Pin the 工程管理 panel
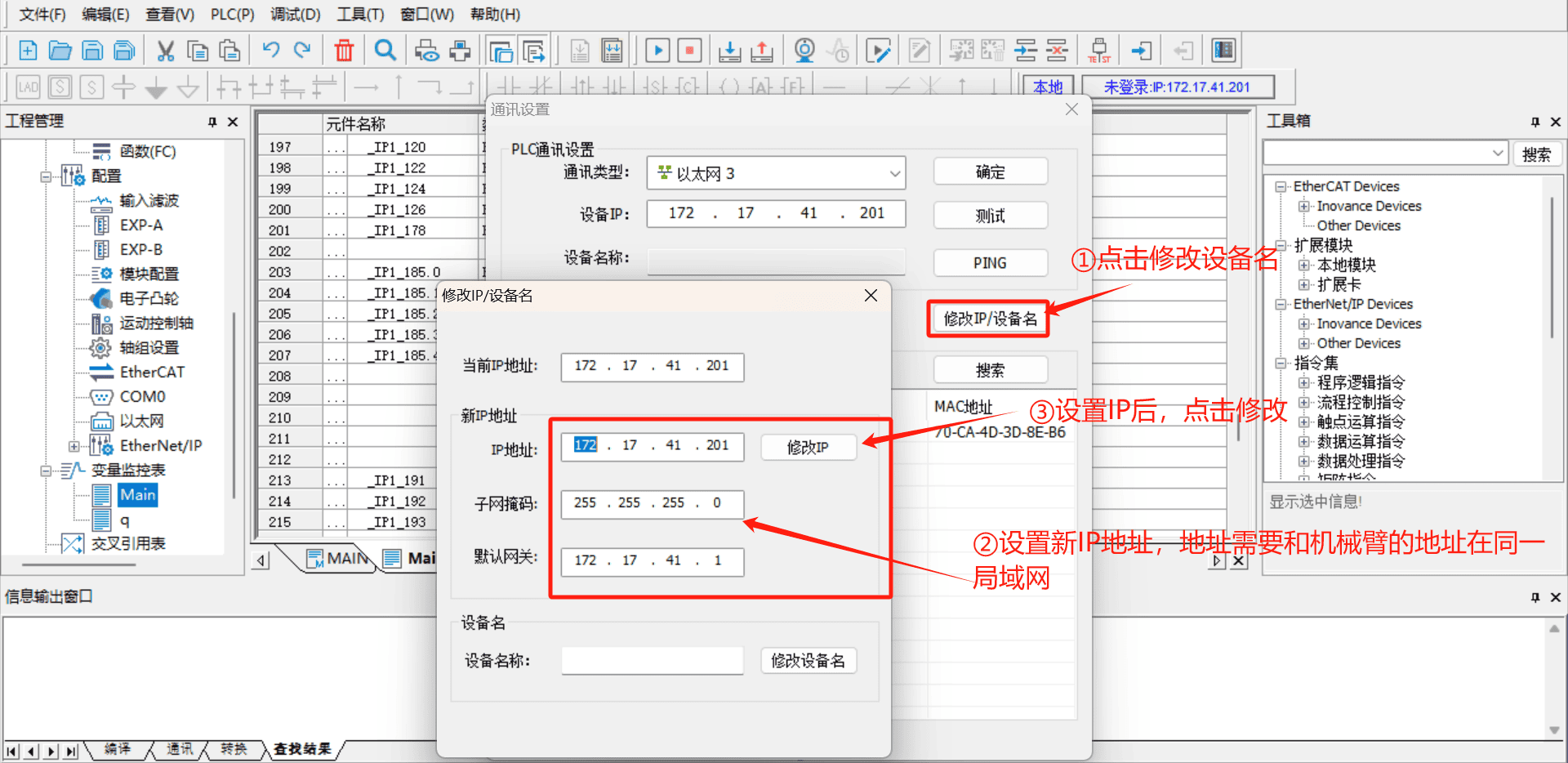The width and height of the screenshot is (1568, 763). click(212, 122)
